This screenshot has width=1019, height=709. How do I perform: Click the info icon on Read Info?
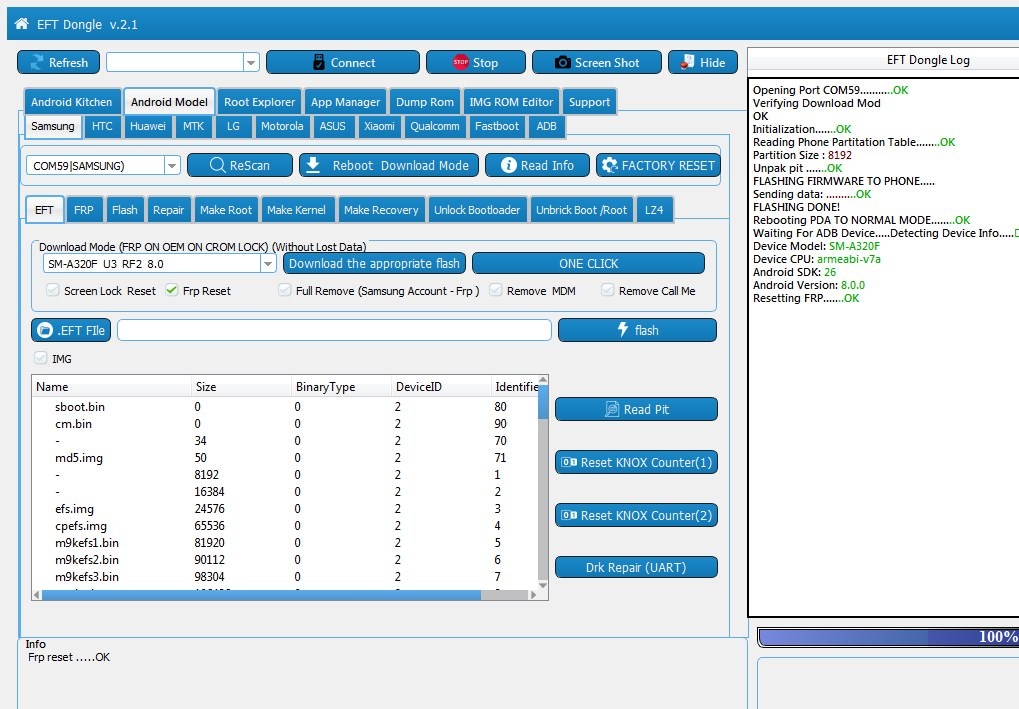pyautogui.click(x=509, y=165)
